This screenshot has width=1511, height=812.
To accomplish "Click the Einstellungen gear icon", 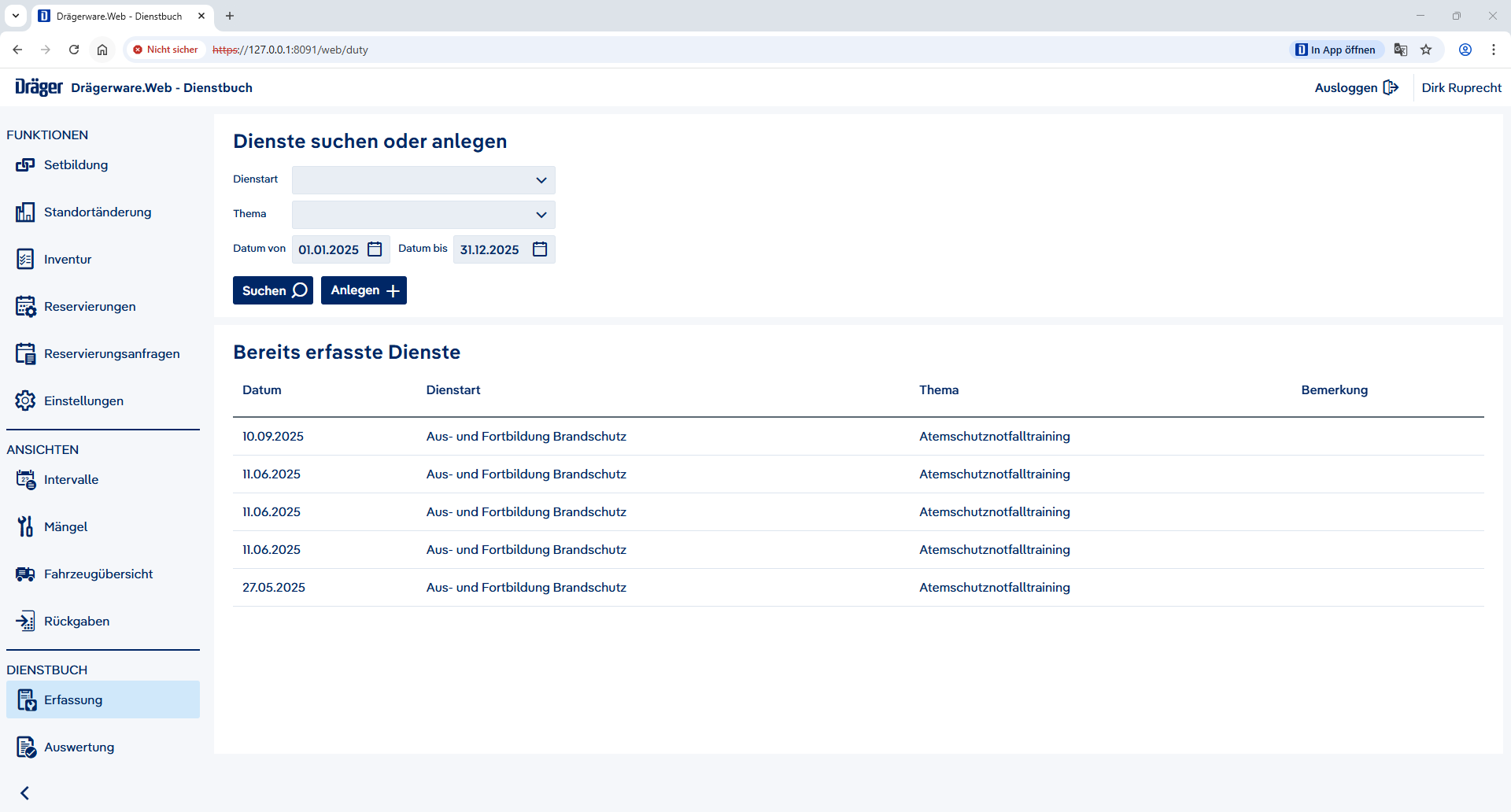I will [x=25, y=401].
